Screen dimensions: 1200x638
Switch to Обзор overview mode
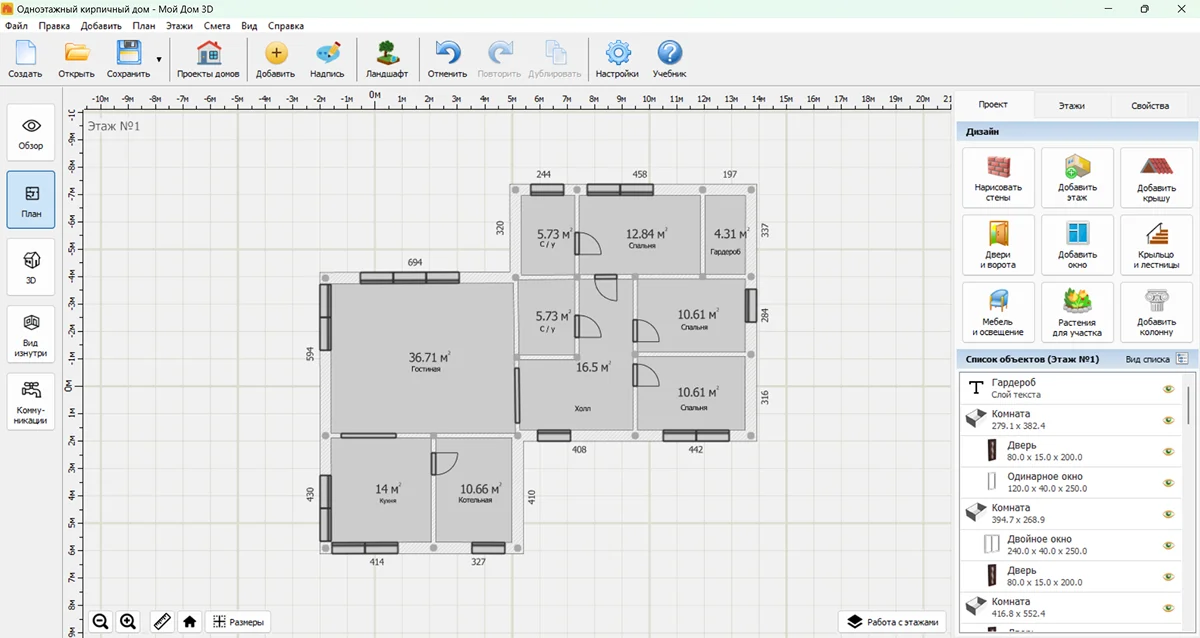tap(31, 133)
